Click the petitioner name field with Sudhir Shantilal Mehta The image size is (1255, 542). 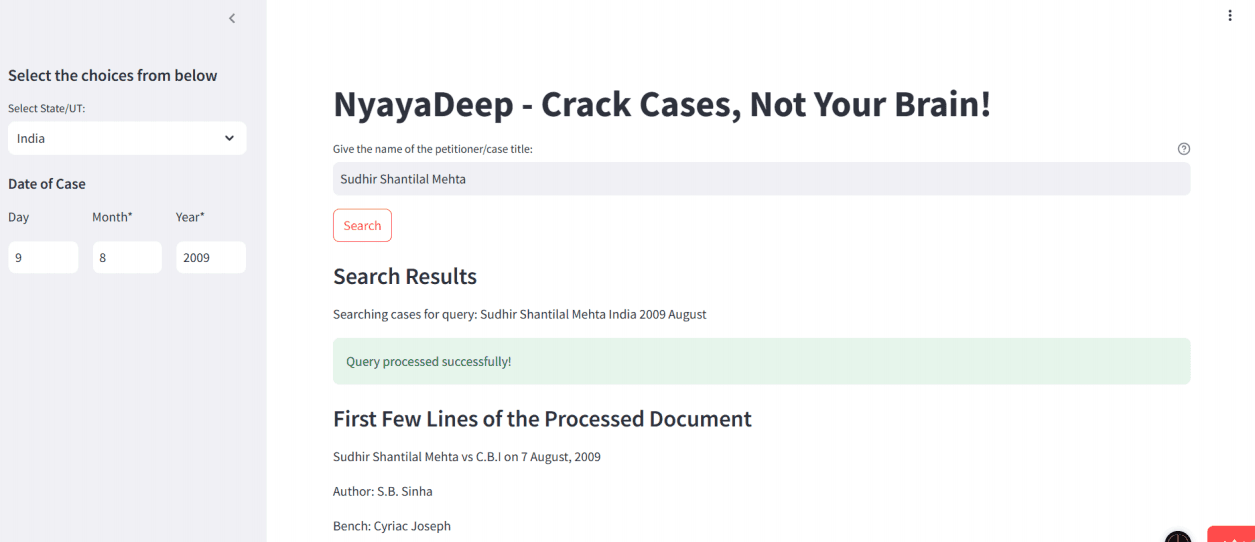[761, 179]
